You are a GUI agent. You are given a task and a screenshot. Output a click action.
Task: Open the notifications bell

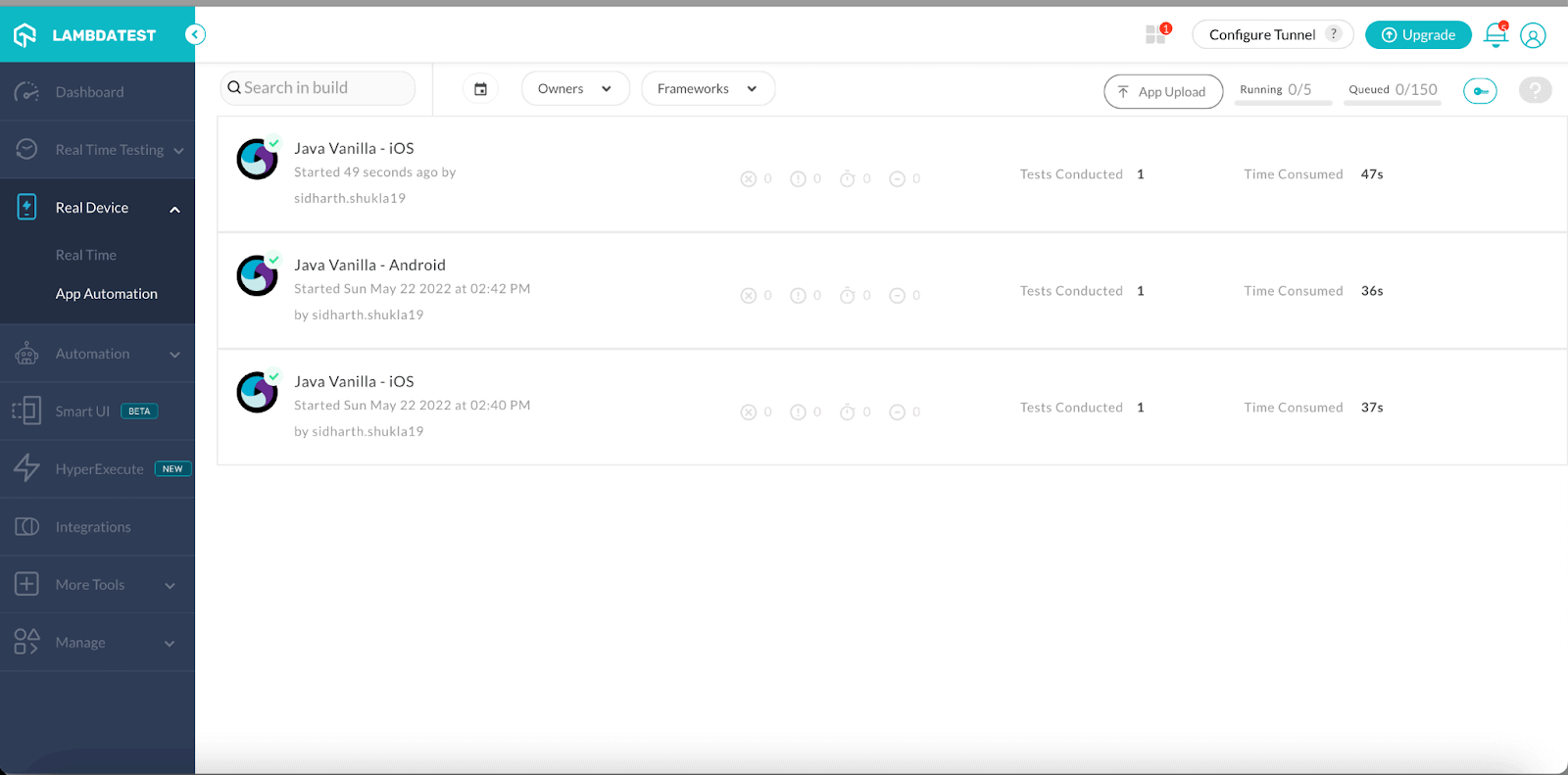click(x=1496, y=34)
